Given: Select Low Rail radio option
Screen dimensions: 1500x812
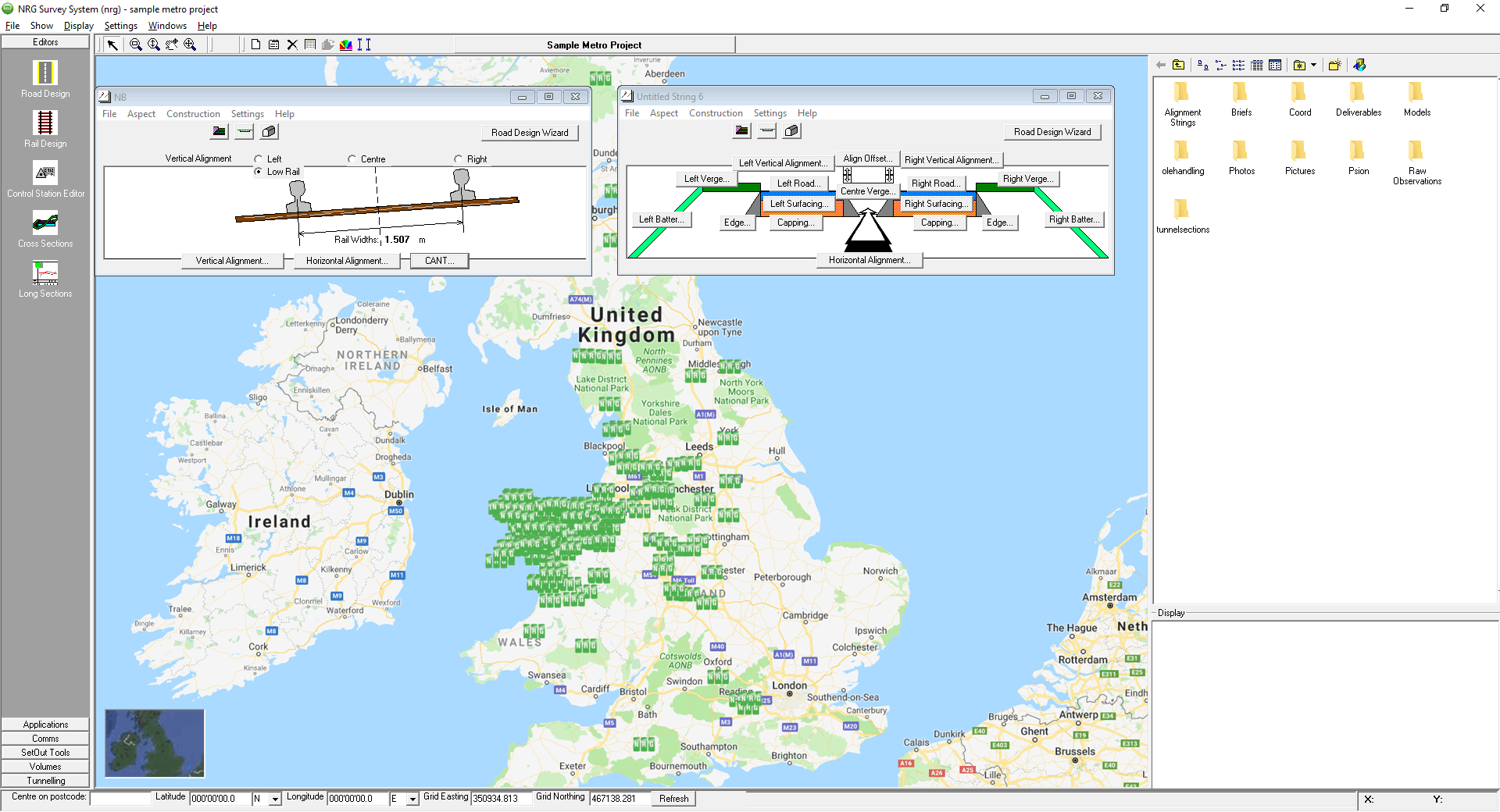Looking at the screenshot, I should pos(259,171).
